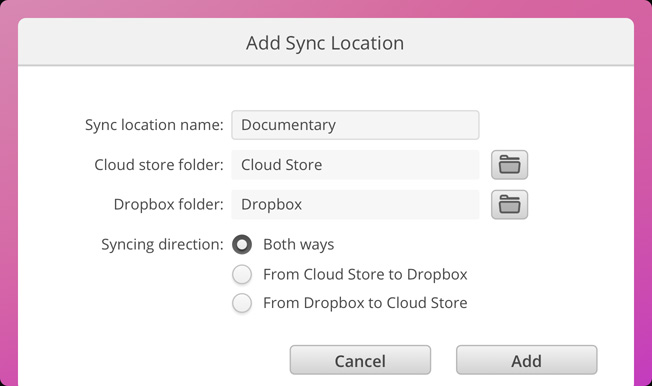
Task: Confirm with the Add button
Action: (x=526, y=360)
